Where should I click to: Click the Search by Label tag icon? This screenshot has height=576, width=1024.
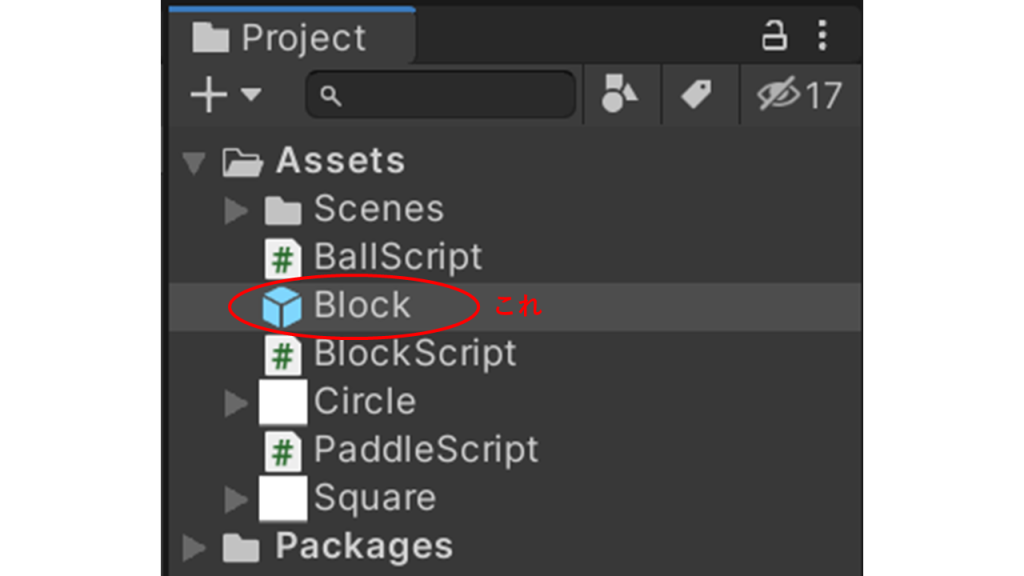[696, 95]
